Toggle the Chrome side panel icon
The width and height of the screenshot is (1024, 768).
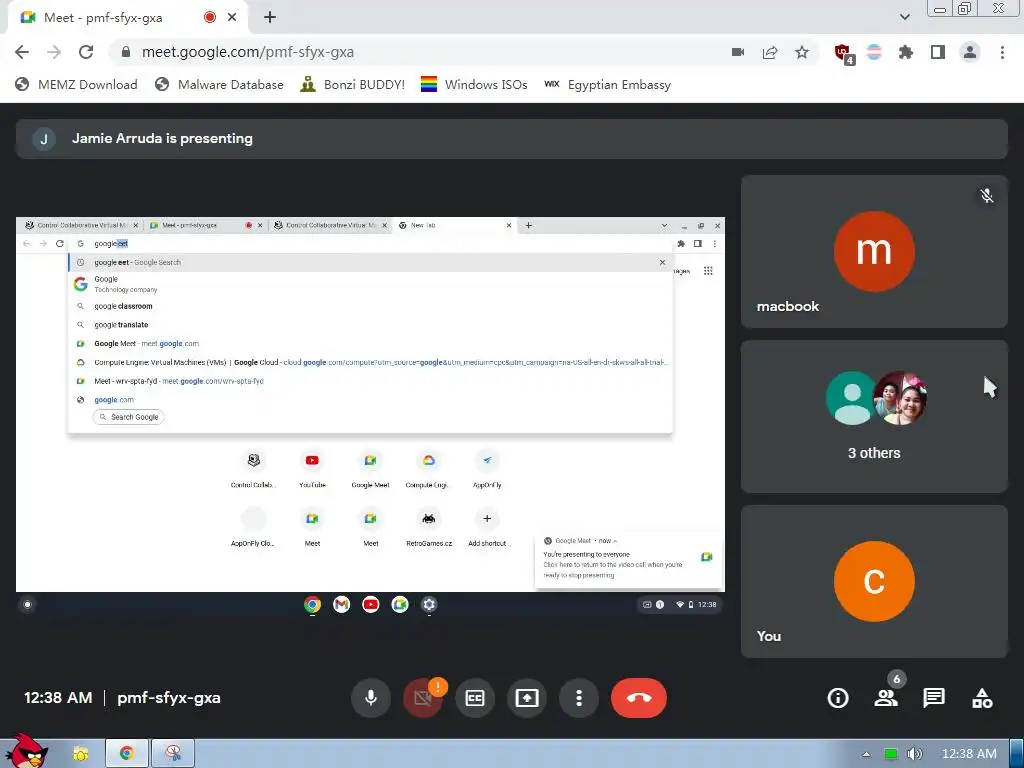click(938, 52)
